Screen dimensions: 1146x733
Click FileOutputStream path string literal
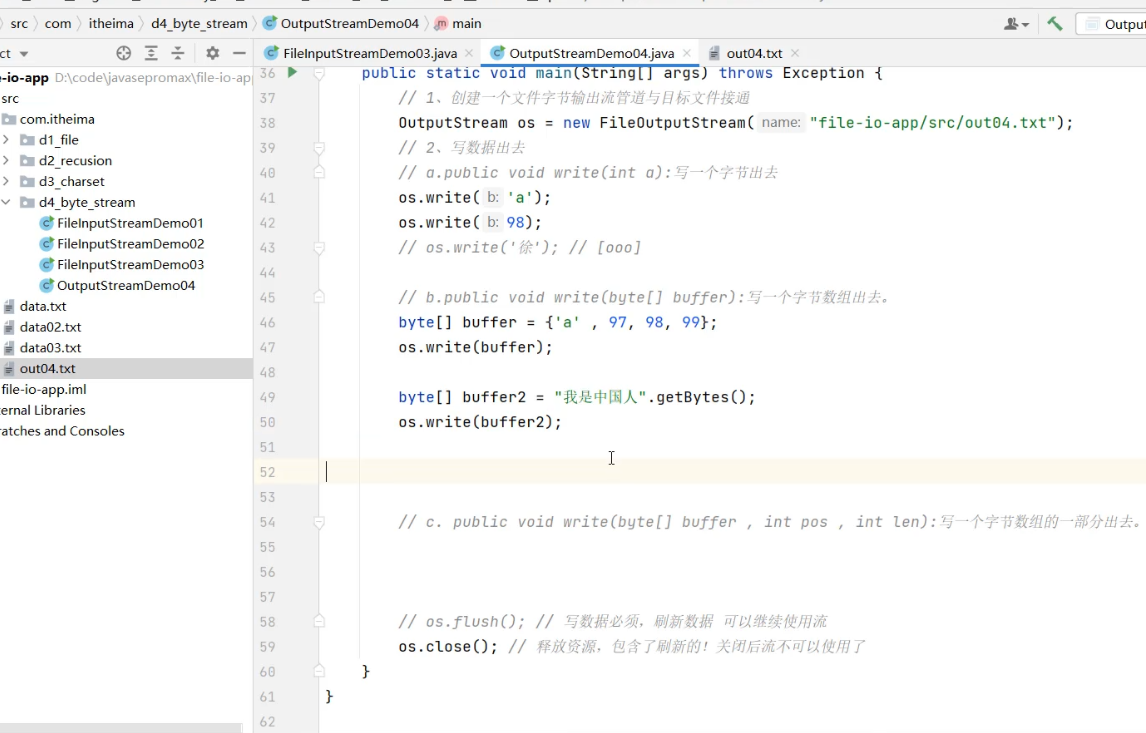point(933,123)
